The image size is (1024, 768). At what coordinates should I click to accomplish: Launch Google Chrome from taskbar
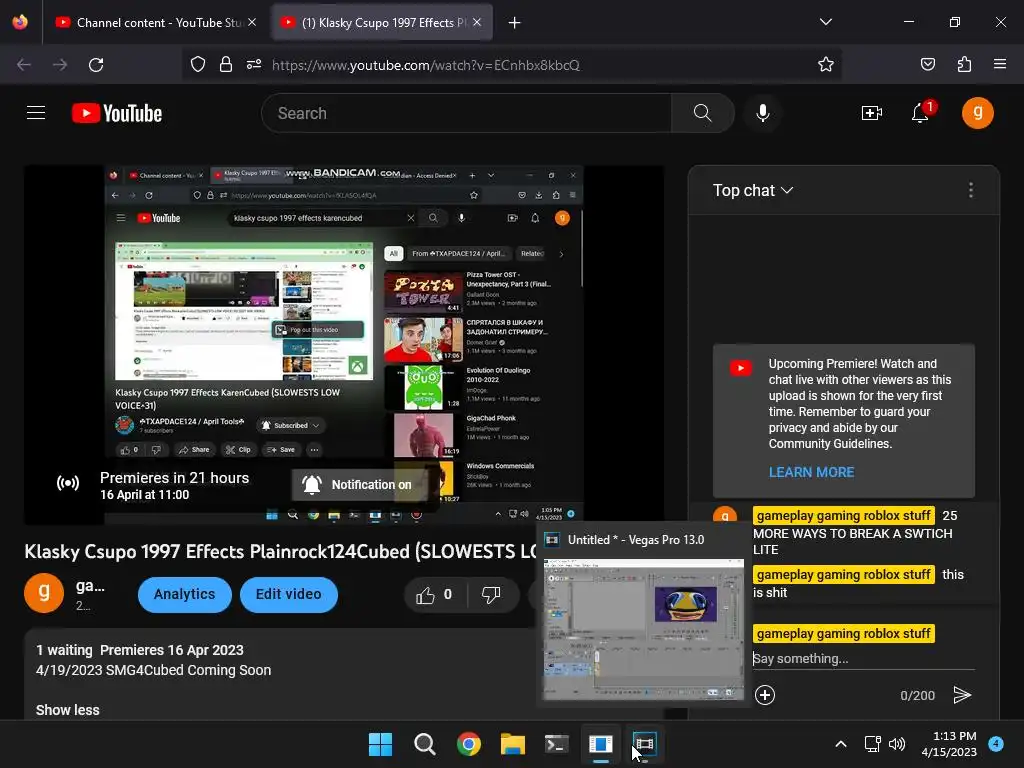[469, 744]
